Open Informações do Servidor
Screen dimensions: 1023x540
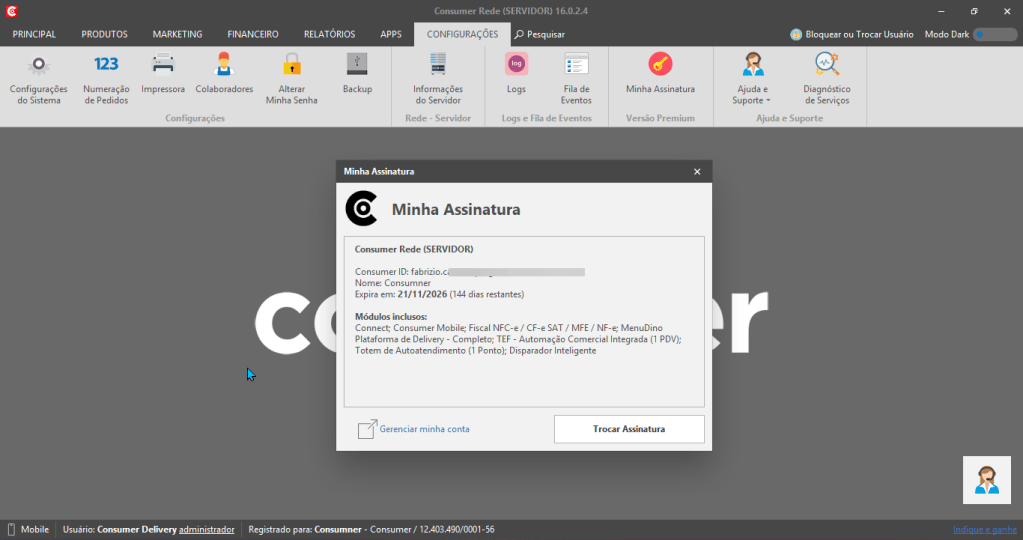[x=438, y=78]
